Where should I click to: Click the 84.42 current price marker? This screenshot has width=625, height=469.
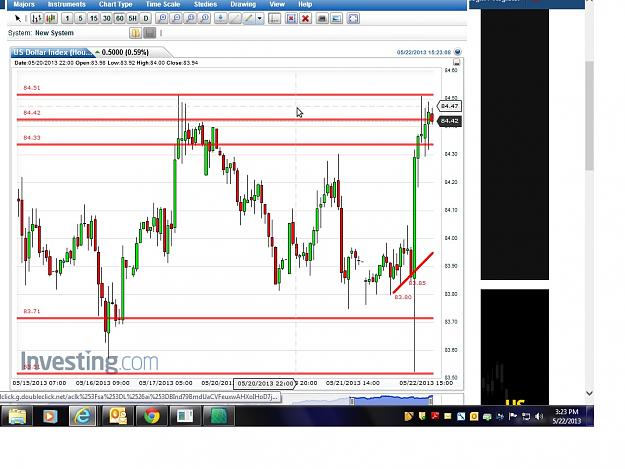click(x=450, y=121)
